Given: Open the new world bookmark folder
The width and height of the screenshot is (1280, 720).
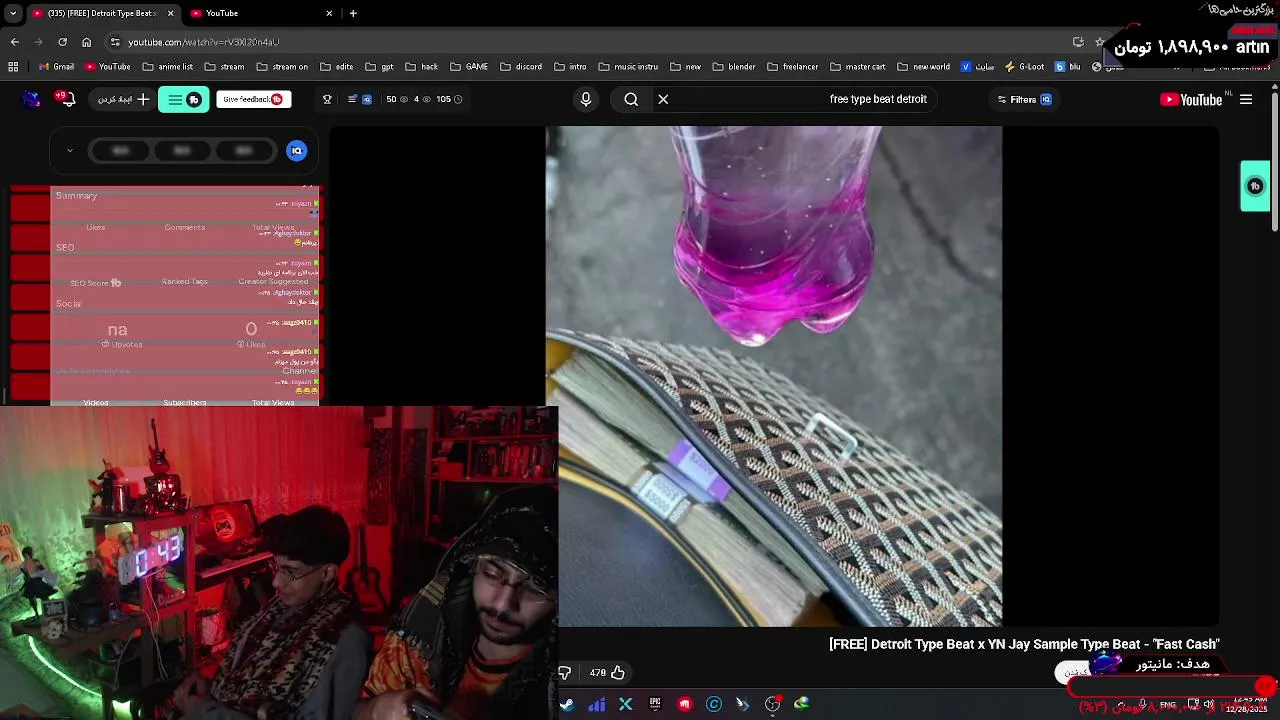Looking at the screenshot, I should pos(923,67).
